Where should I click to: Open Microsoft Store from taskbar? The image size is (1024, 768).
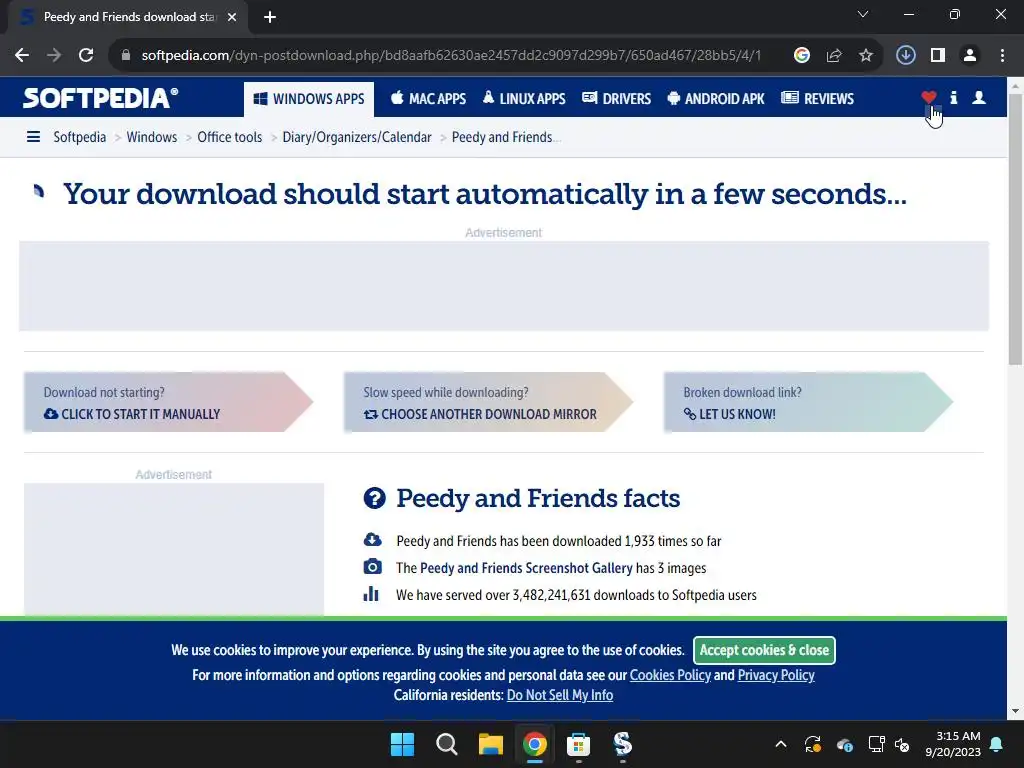pyautogui.click(x=579, y=744)
